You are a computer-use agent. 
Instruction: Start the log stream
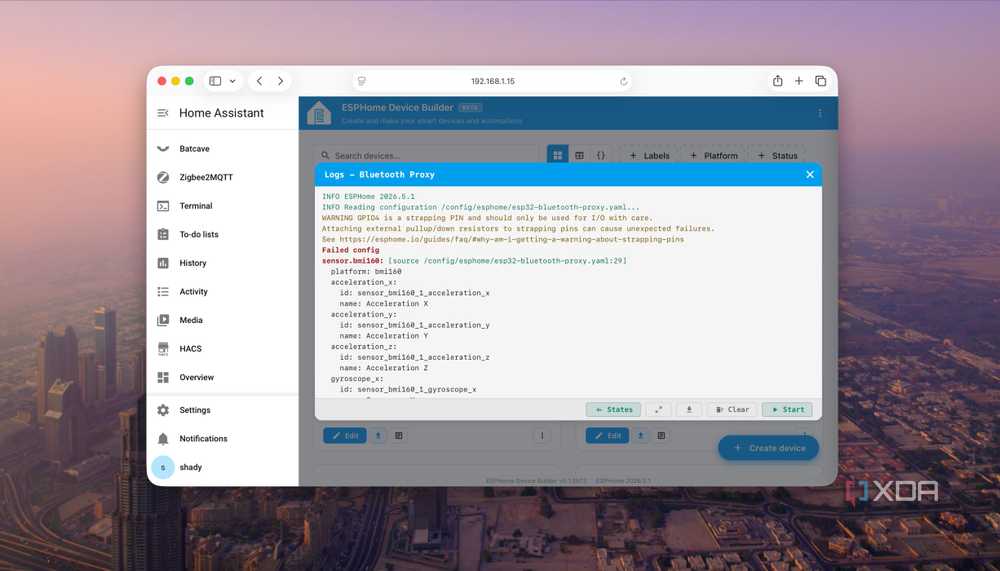coord(787,410)
